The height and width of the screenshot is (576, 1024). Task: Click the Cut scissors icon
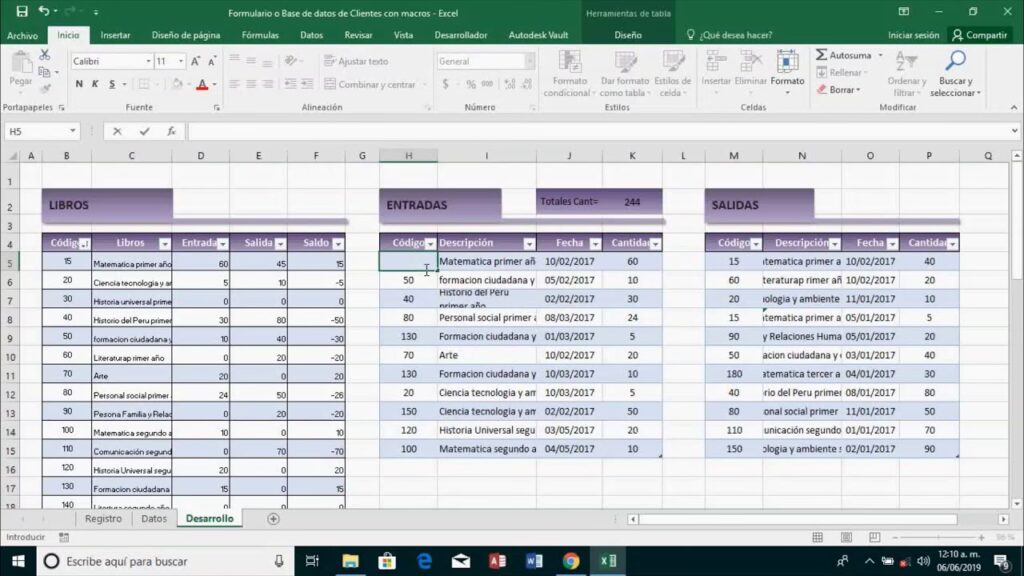coord(44,55)
